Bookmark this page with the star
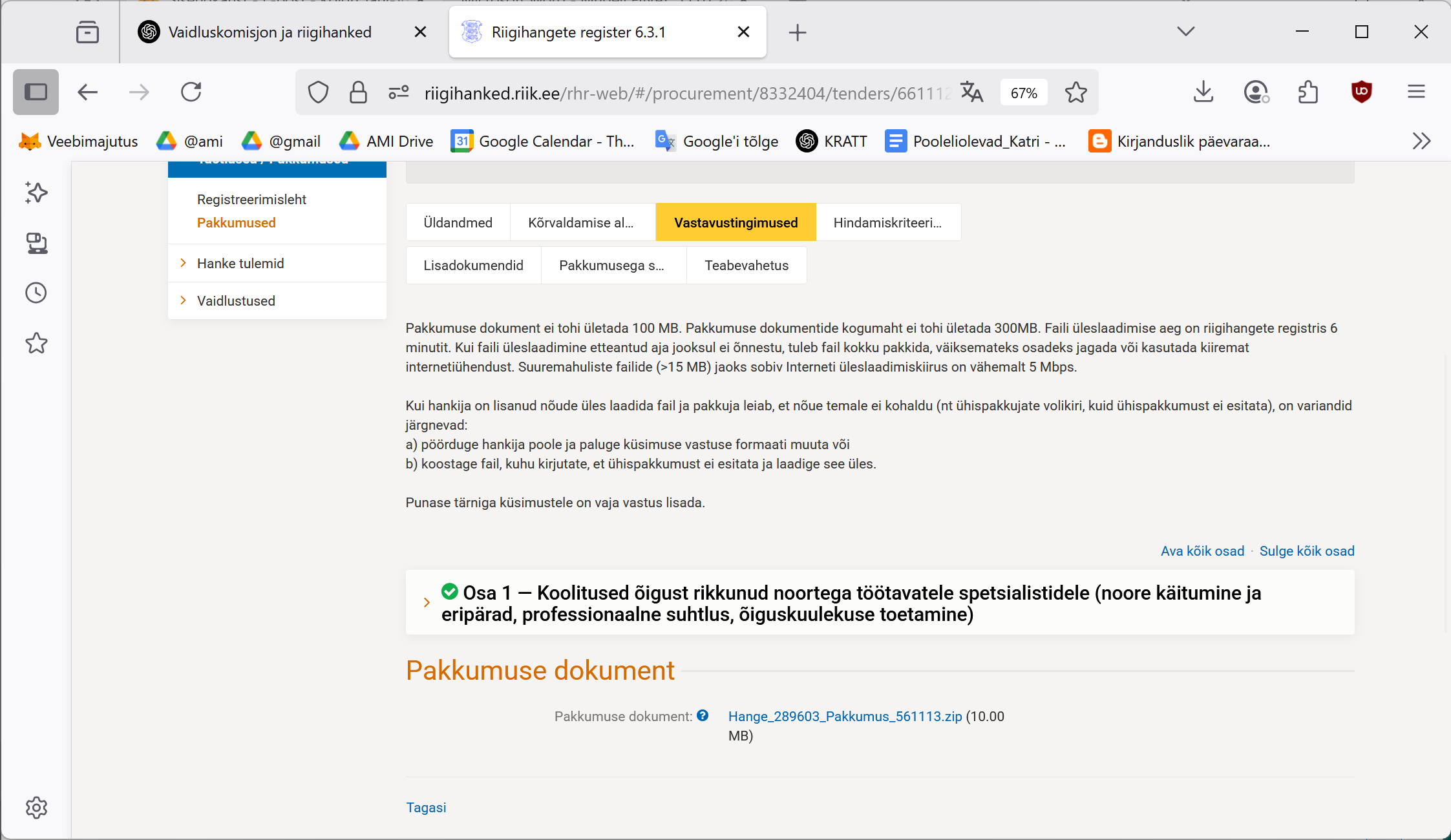1451x840 pixels. click(1076, 92)
